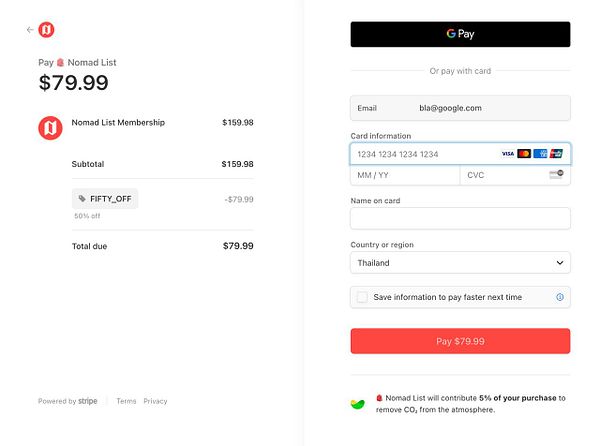Click the Name on card field
The height and width of the screenshot is (446, 600).
tap(460, 218)
